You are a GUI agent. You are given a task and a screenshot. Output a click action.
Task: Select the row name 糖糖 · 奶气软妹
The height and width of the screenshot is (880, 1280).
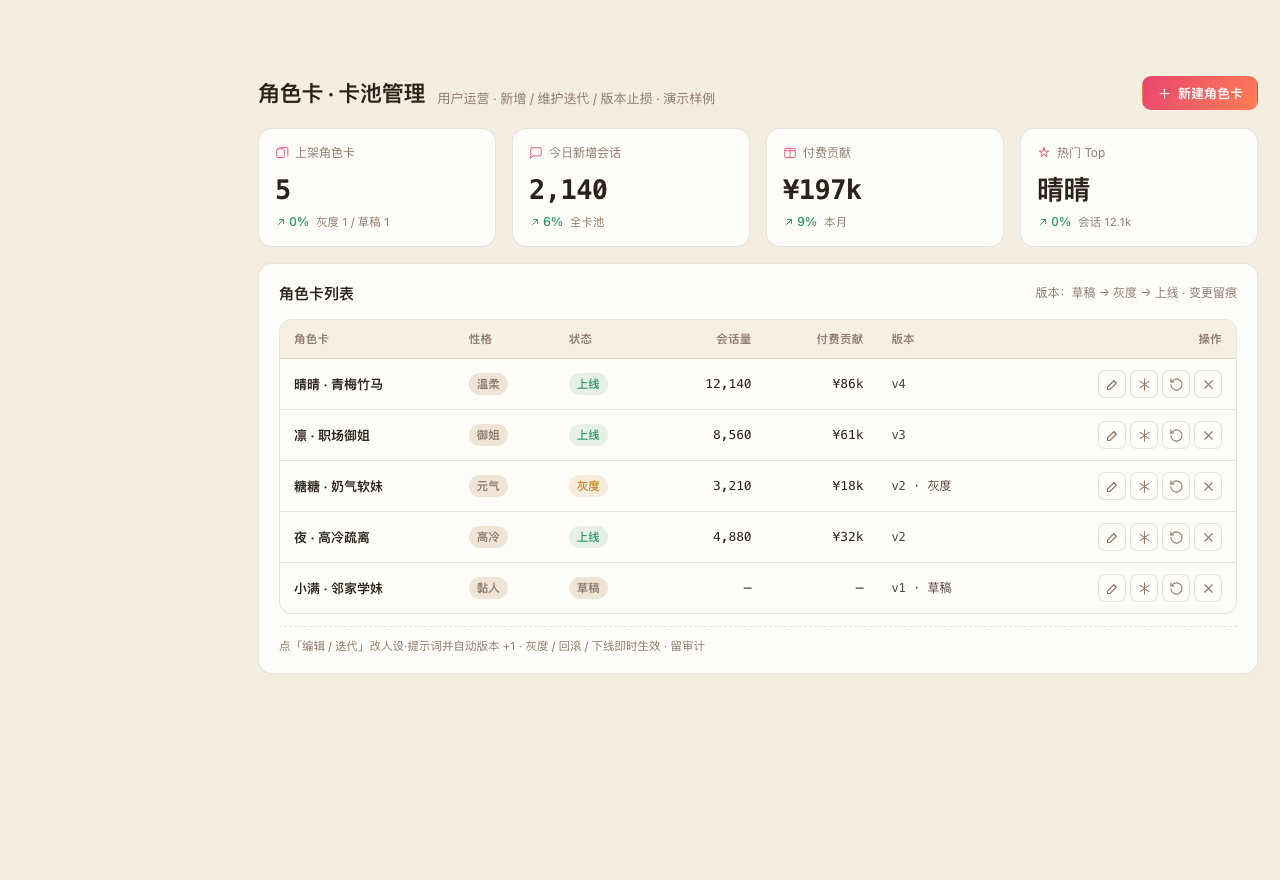click(x=338, y=486)
